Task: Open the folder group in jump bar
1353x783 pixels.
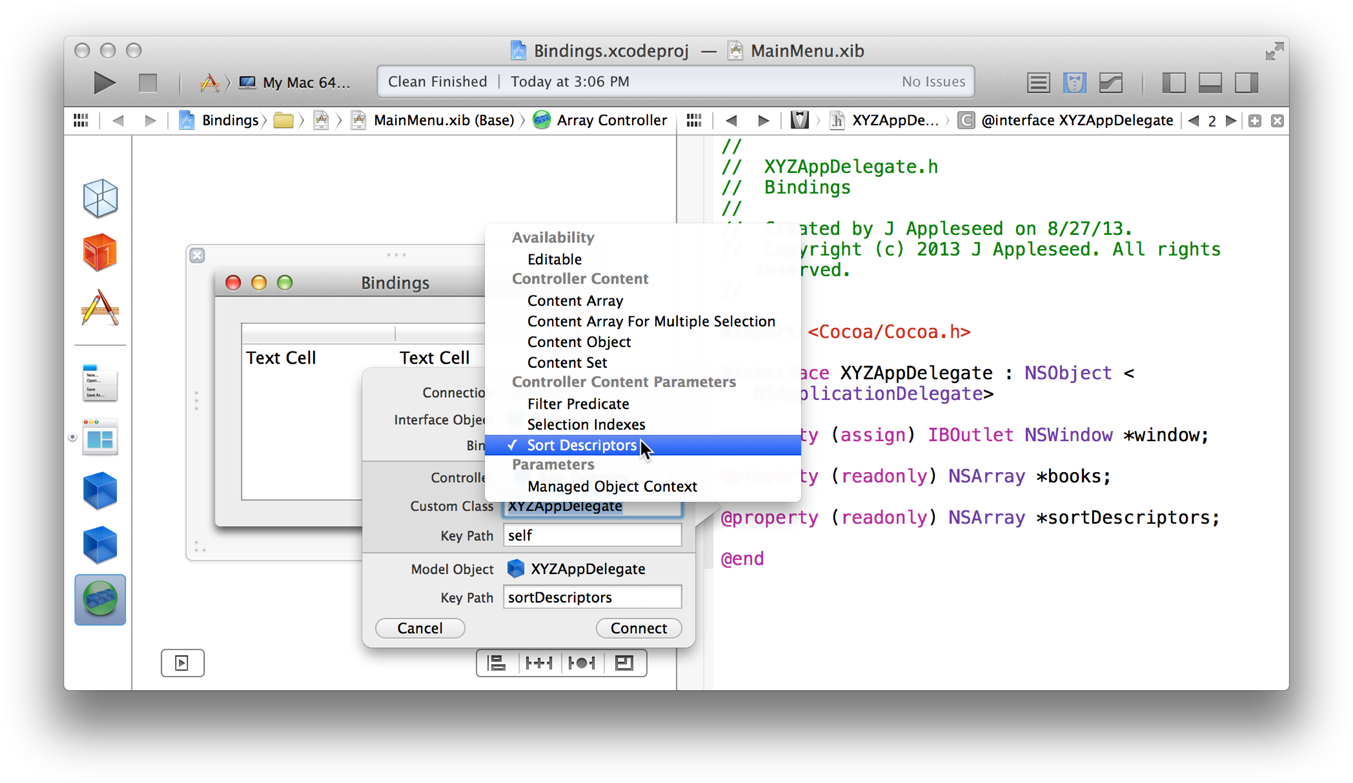Action: coord(284,120)
